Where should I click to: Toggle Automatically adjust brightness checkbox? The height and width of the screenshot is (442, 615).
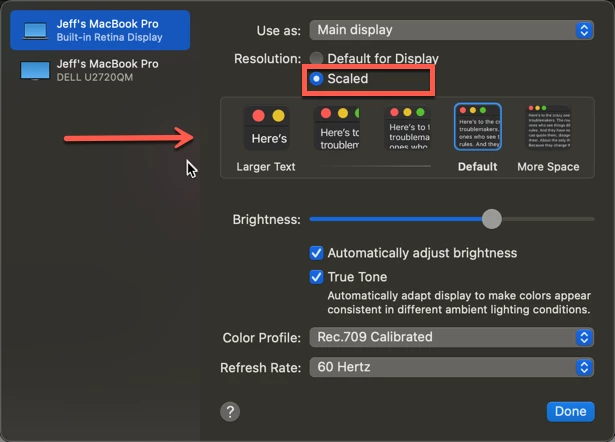coord(316,253)
